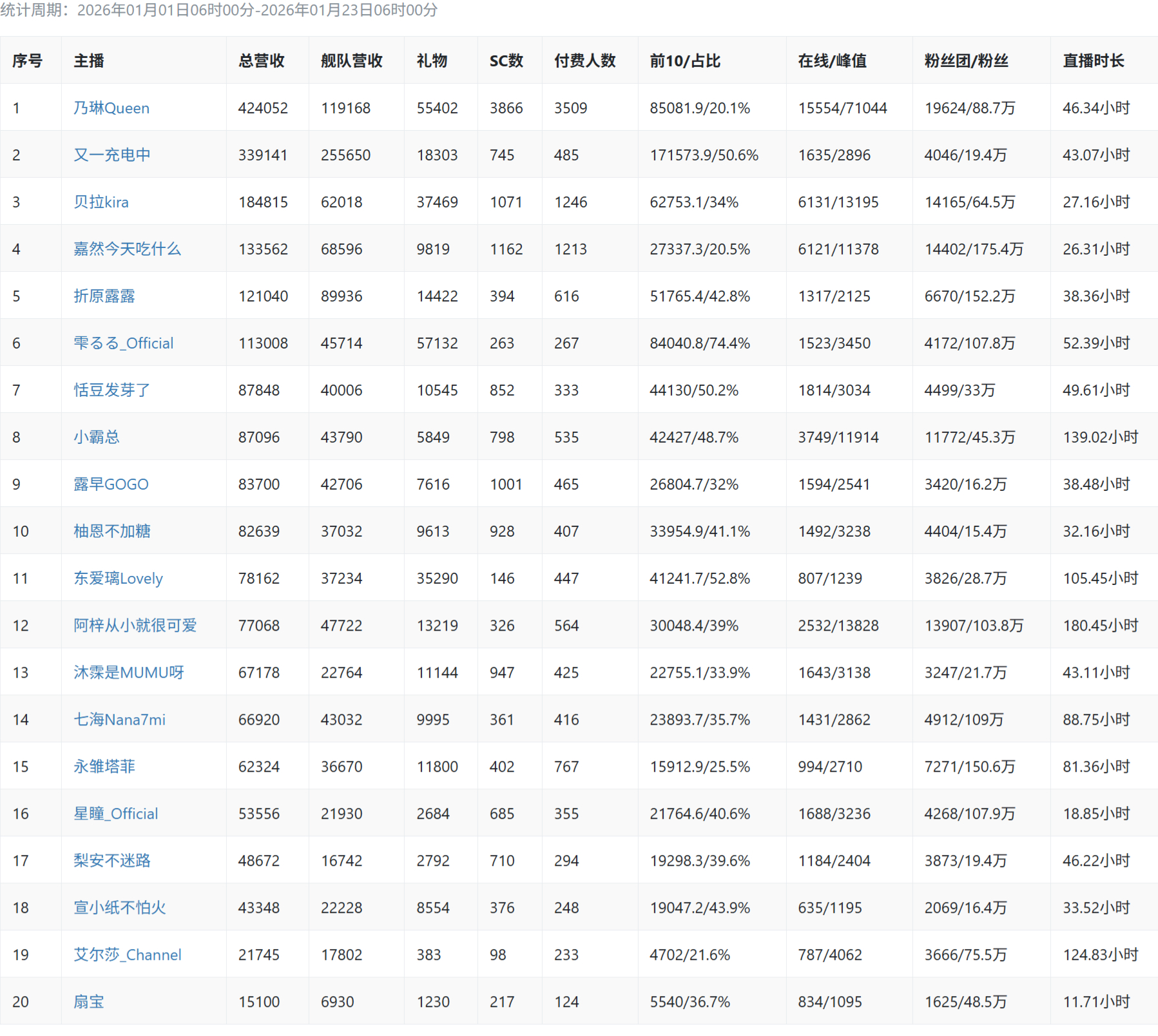Open 恬豆发芽了 streamer link
This screenshot has width=1158, height=1036.
pos(111,390)
